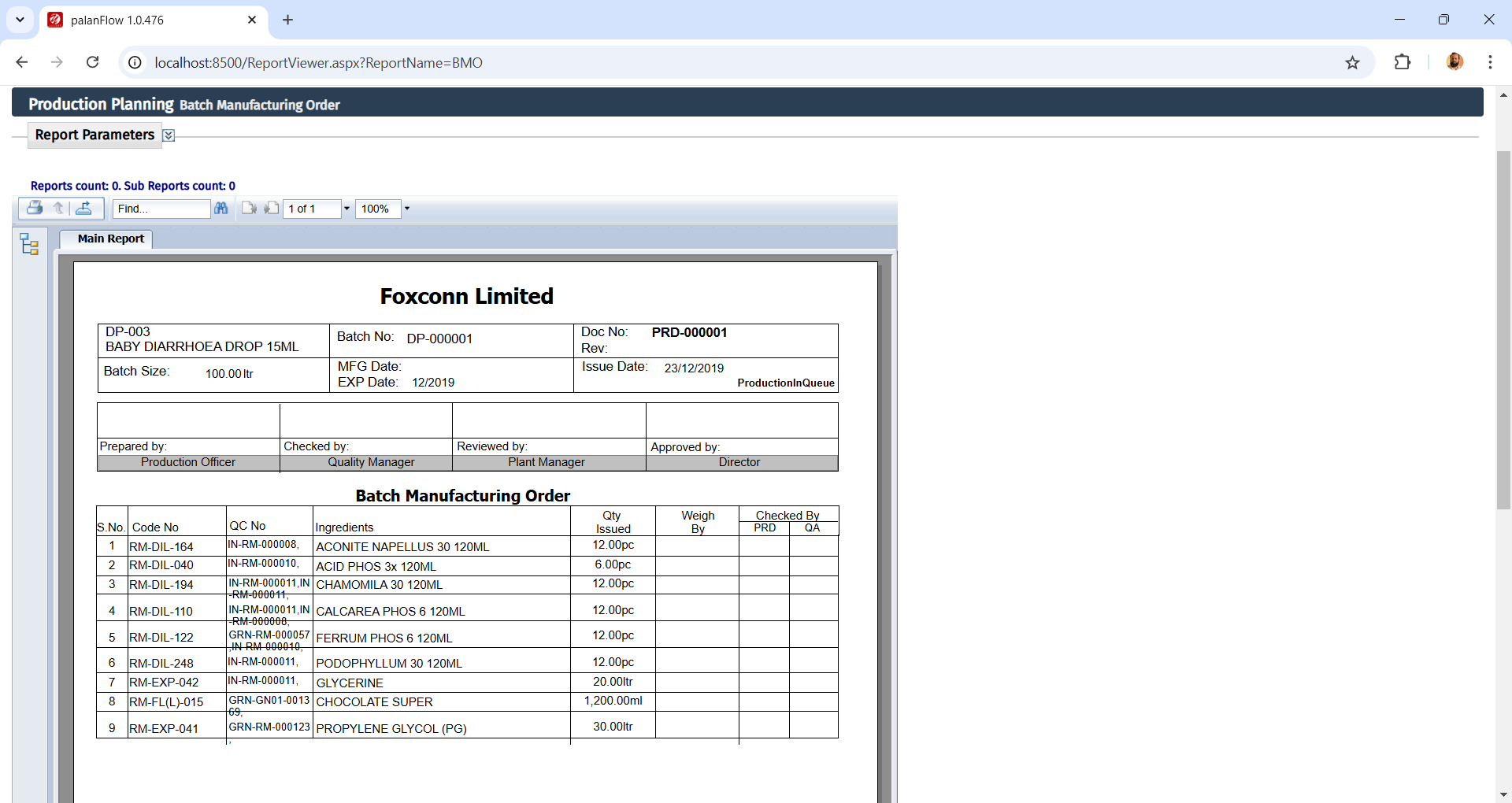Open the browser extensions menu
Screen dimensions: 1512x803
coord(1403,62)
